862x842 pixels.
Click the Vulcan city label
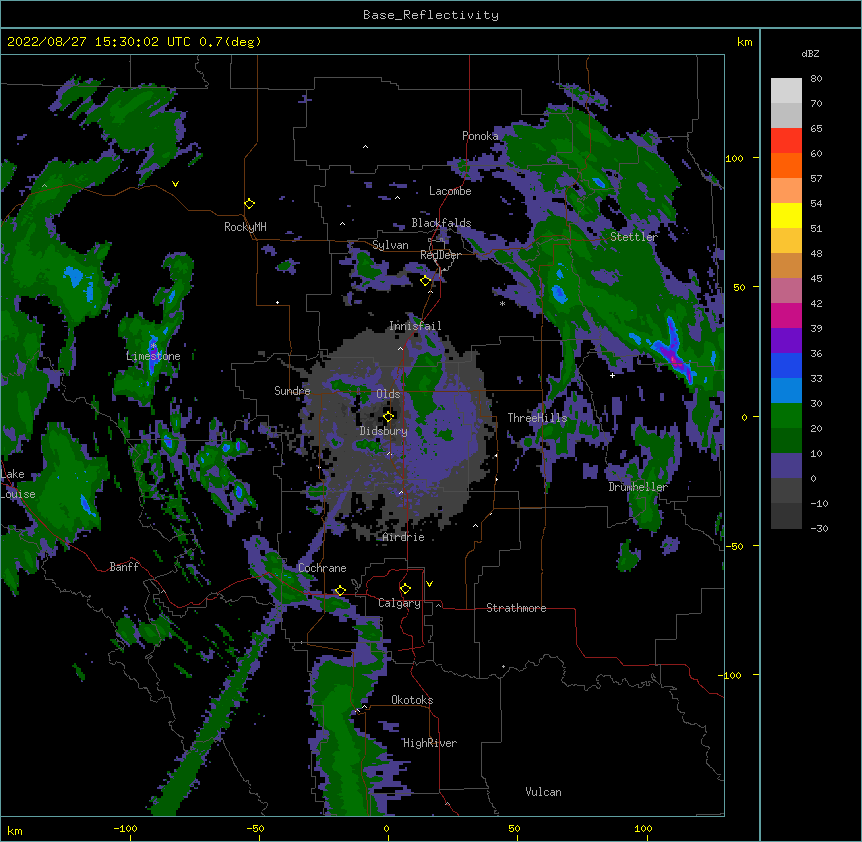click(x=543, y=792)
